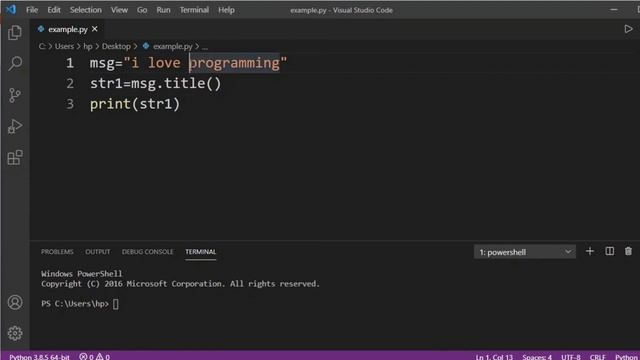Open the File menu
The height and width of the screenshot is (360, 640).
tap(32, 10)
